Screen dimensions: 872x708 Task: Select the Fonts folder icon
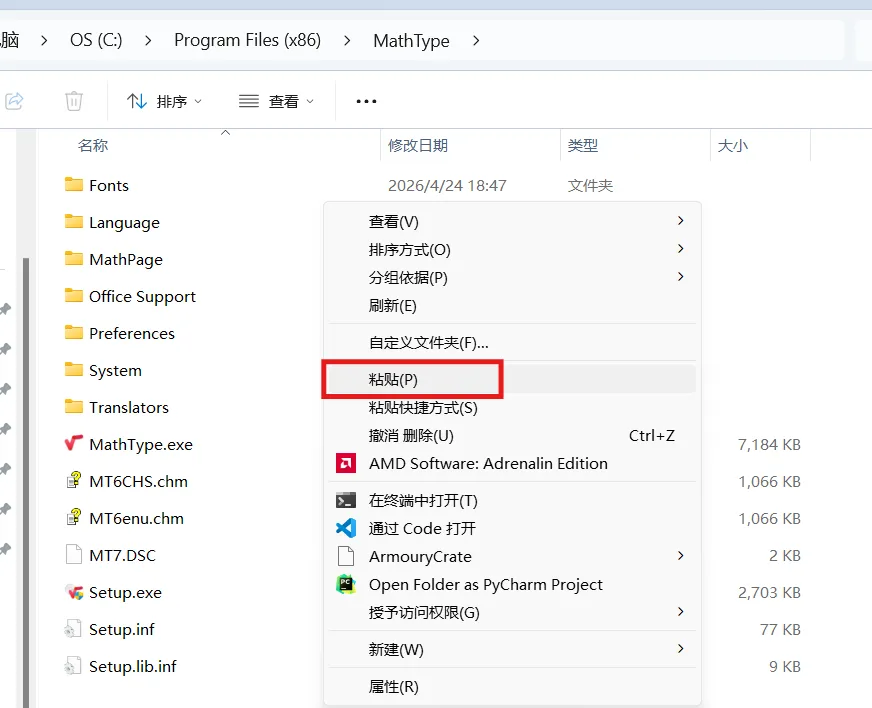pyautogui.click(x=73, y=184)
